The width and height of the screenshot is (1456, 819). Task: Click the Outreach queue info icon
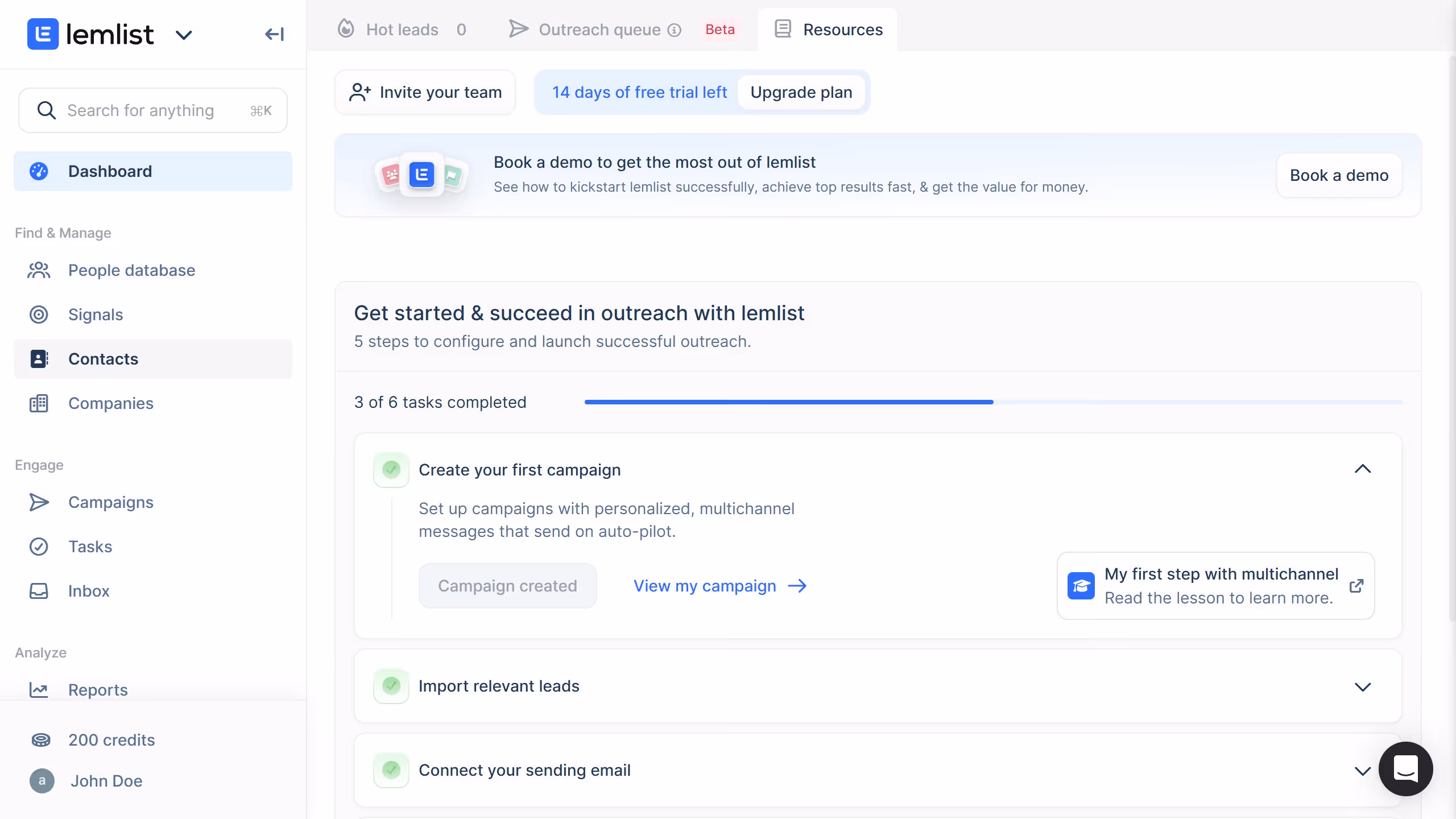pos(674,30)
